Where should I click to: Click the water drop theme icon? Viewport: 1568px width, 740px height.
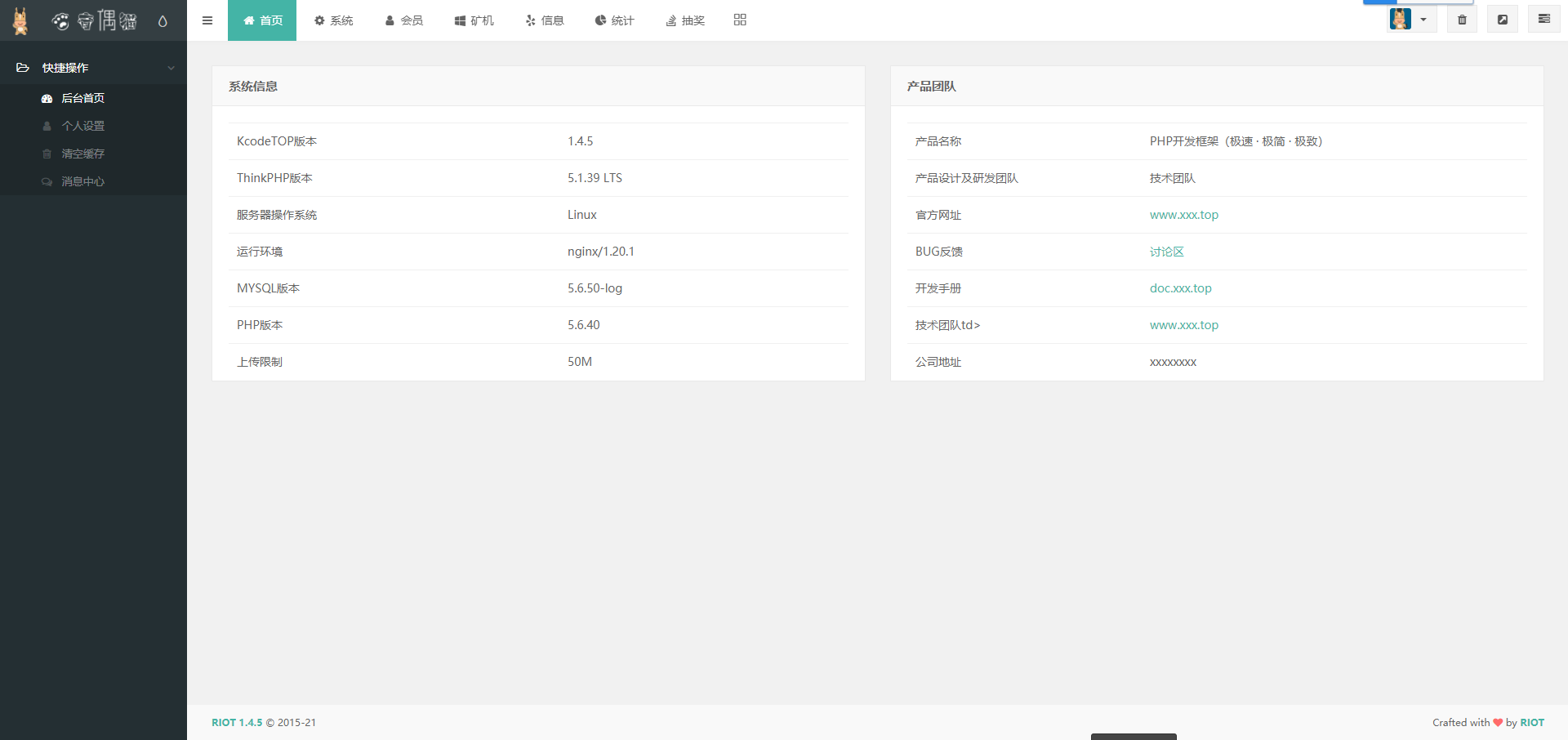pos(163,21)
